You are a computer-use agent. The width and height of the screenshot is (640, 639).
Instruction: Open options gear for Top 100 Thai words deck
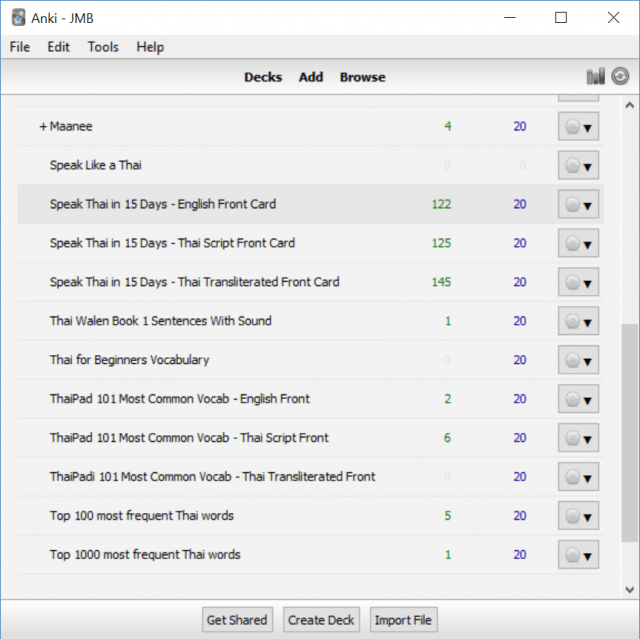pos(578,516)
